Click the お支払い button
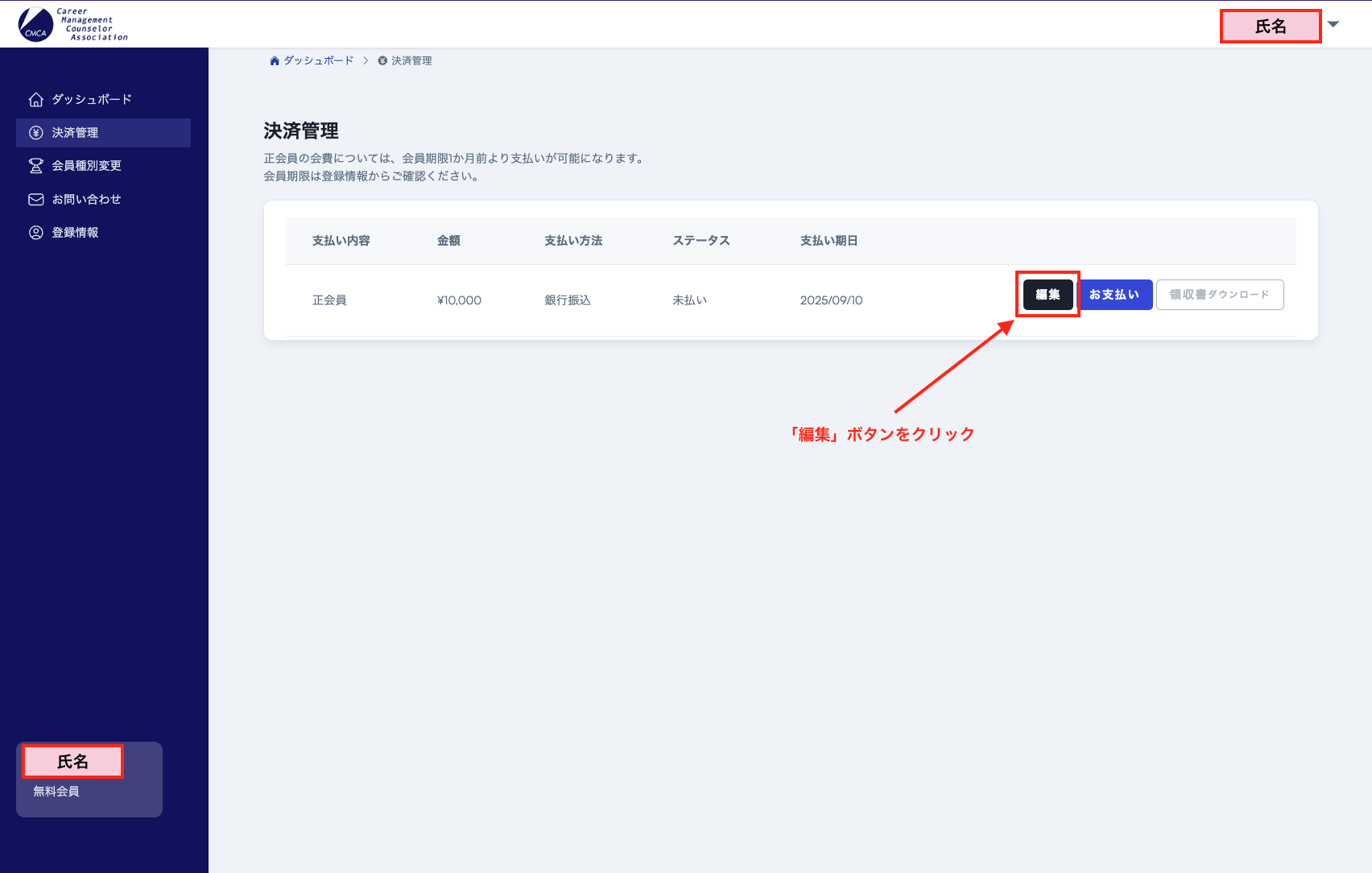 (x=1115, y=295)
